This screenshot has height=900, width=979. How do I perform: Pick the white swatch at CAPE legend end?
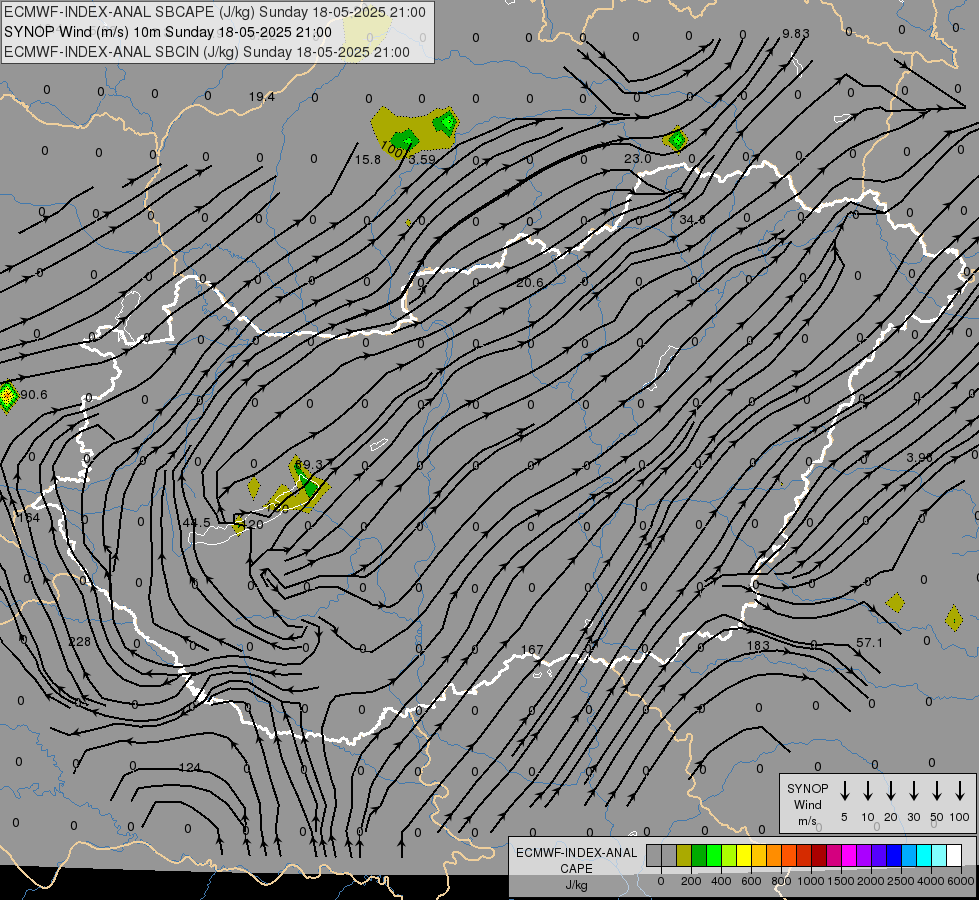click(x=953, y=855)
